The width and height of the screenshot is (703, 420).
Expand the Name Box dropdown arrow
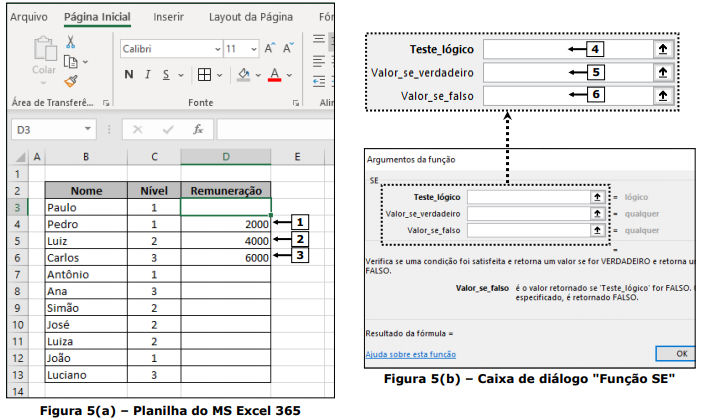point(89,130)
